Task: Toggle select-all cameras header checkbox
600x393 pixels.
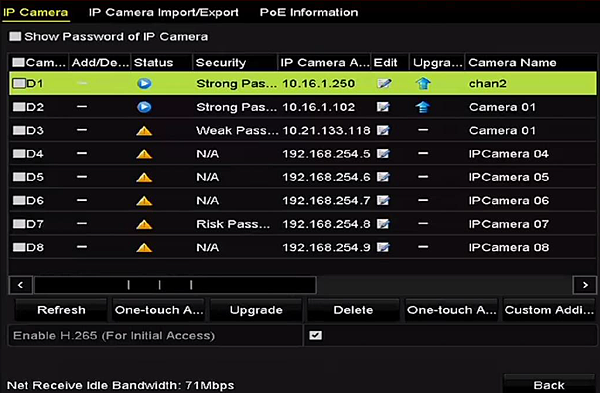Action: coord(18,62)
